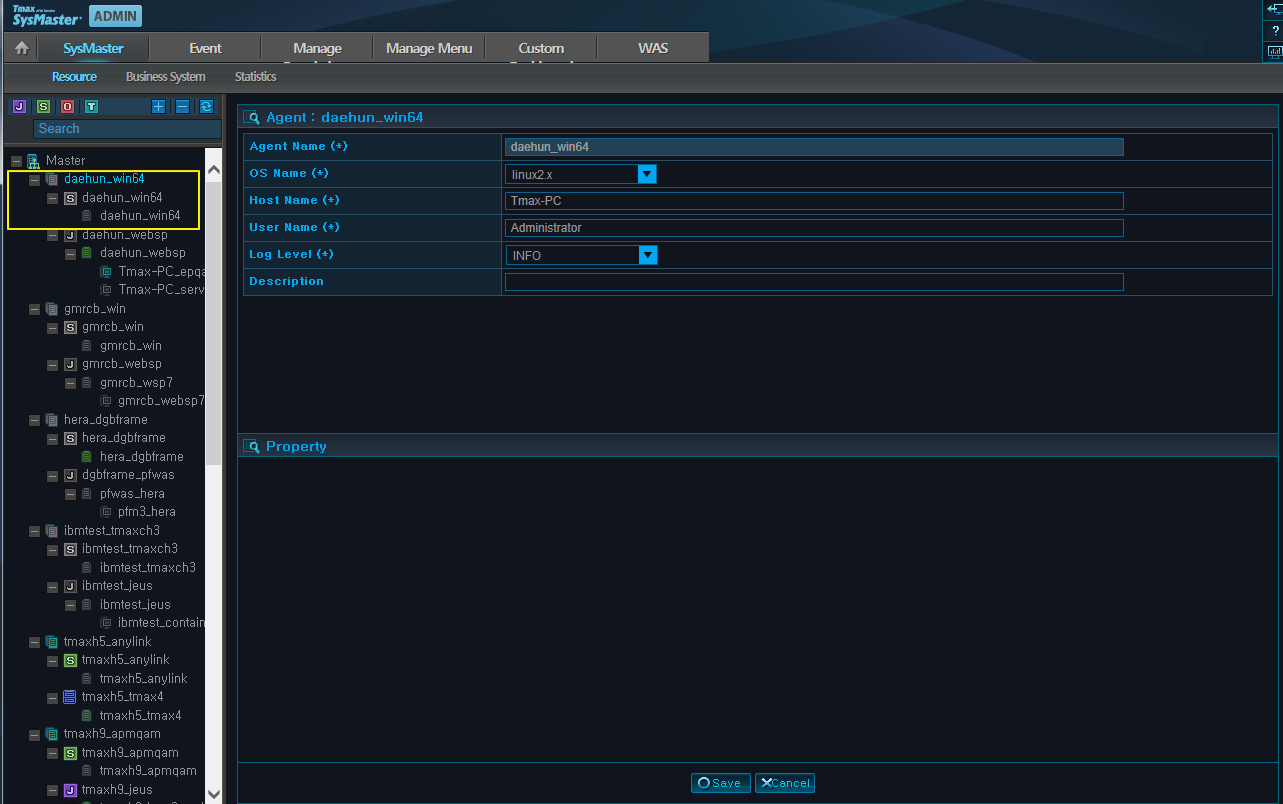Click the tree search box
This screenshot has width=1283, height=804.
point(127,129)
